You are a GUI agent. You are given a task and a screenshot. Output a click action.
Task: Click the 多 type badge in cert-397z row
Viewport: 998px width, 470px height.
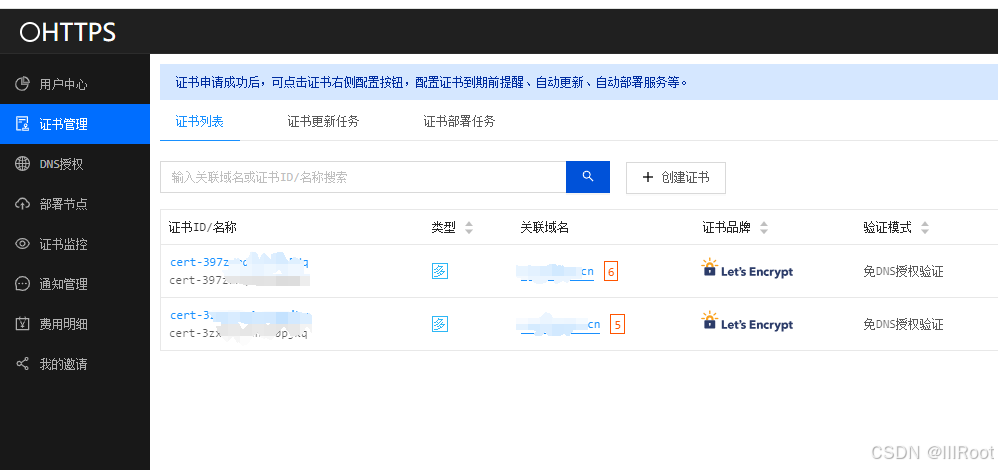439,271
